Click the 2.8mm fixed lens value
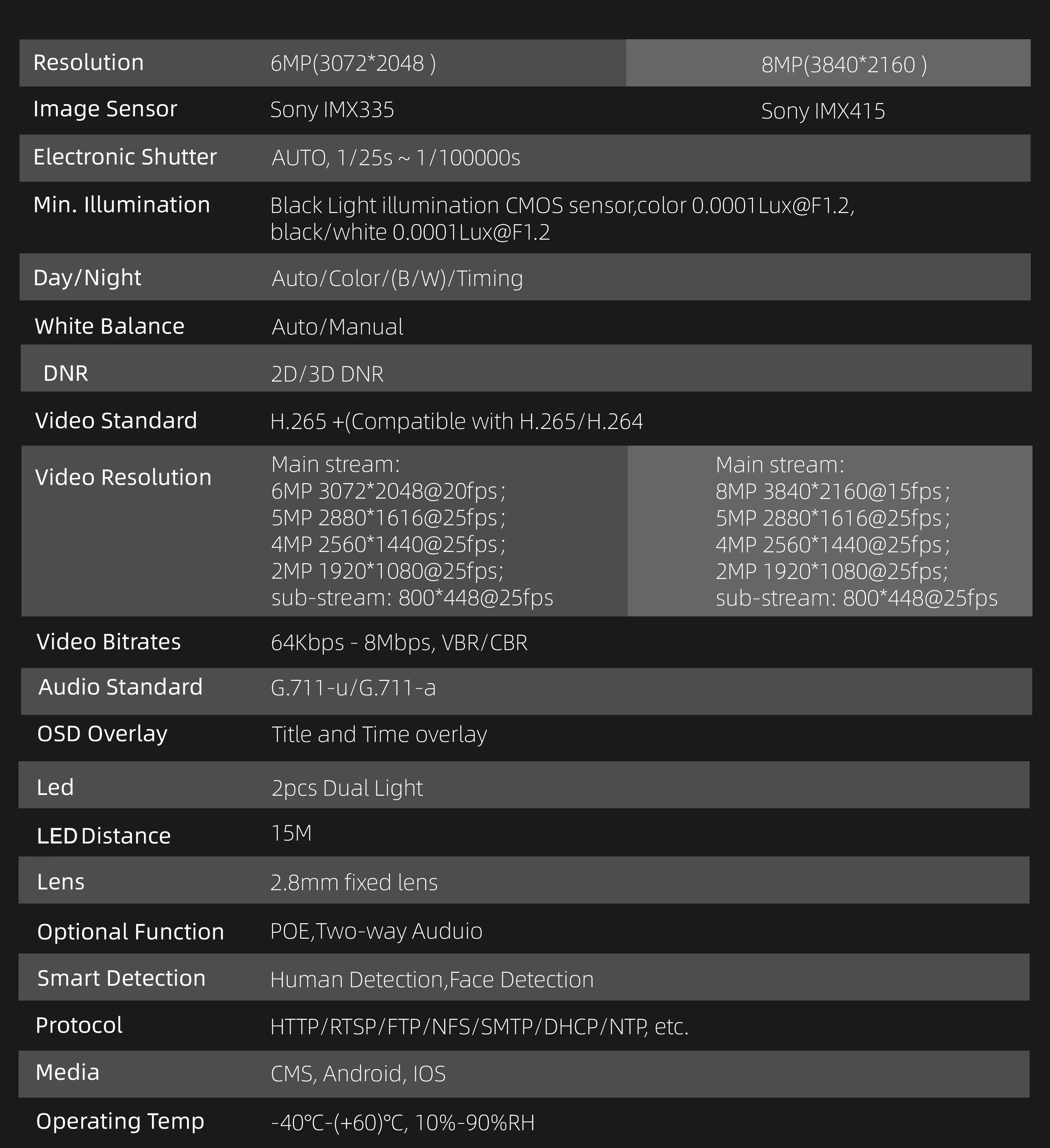The height and width of the screenshot is (1148, 1050). click(354, 883)
